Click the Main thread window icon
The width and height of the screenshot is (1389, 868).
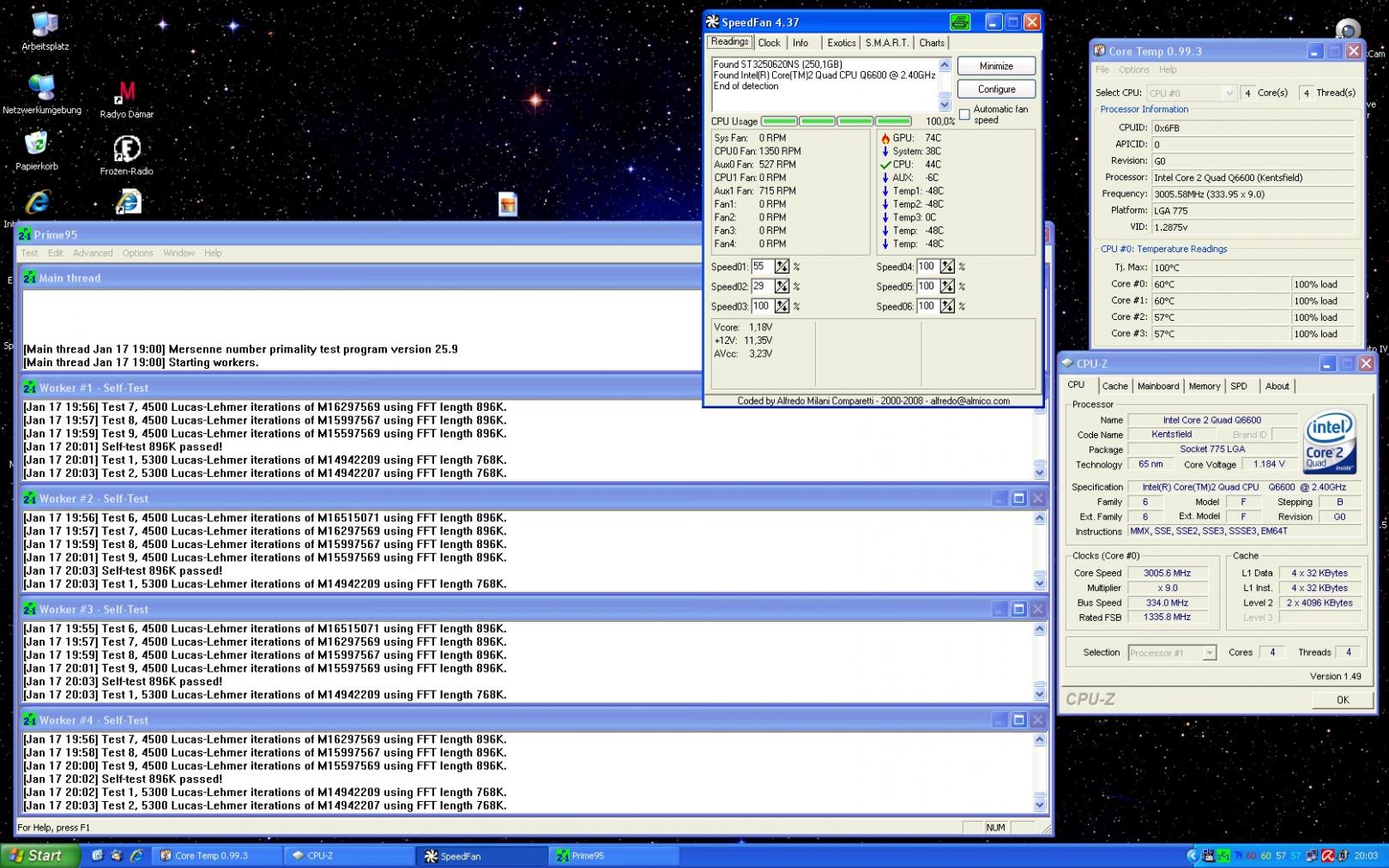(29, 278)
